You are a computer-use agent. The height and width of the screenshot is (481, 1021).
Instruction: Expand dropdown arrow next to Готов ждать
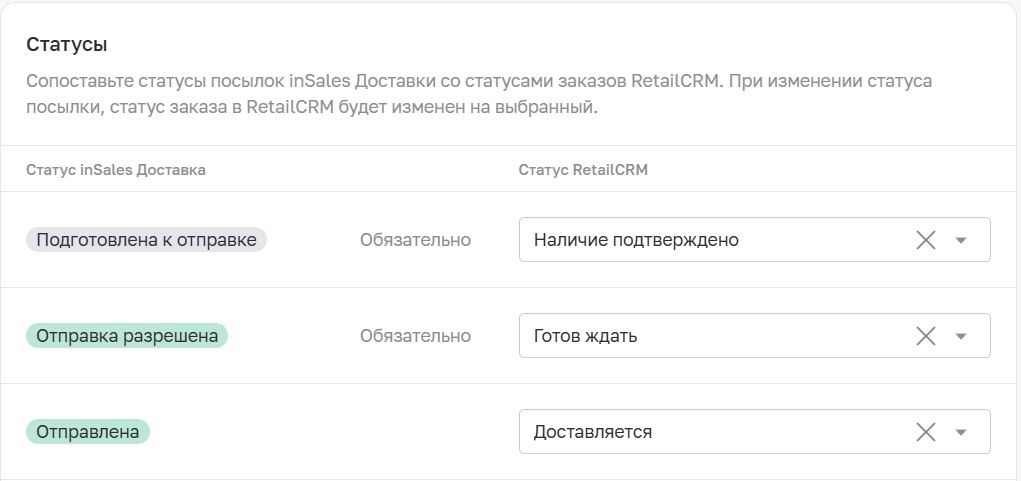[x=960, y=337]
